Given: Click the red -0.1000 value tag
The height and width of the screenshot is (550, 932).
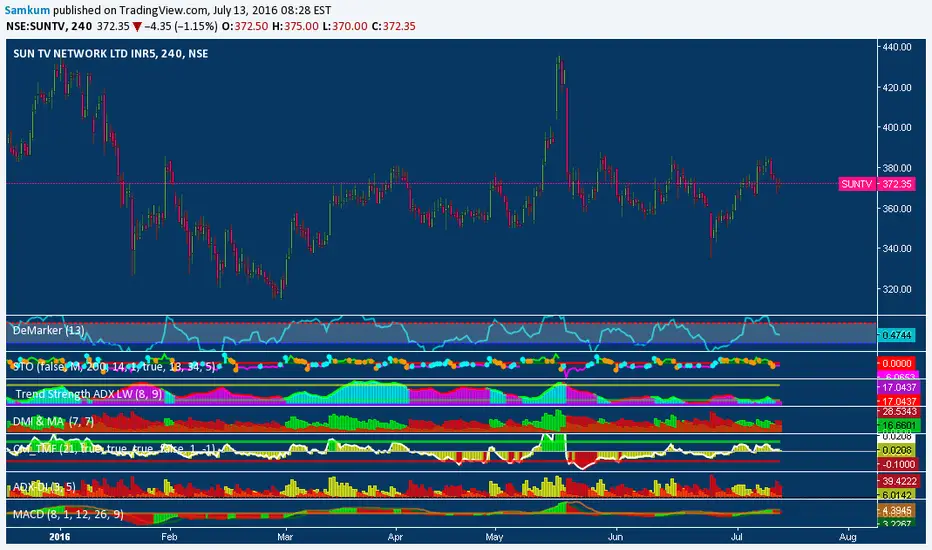Looking at the screenshot, I should click(897, 464).
